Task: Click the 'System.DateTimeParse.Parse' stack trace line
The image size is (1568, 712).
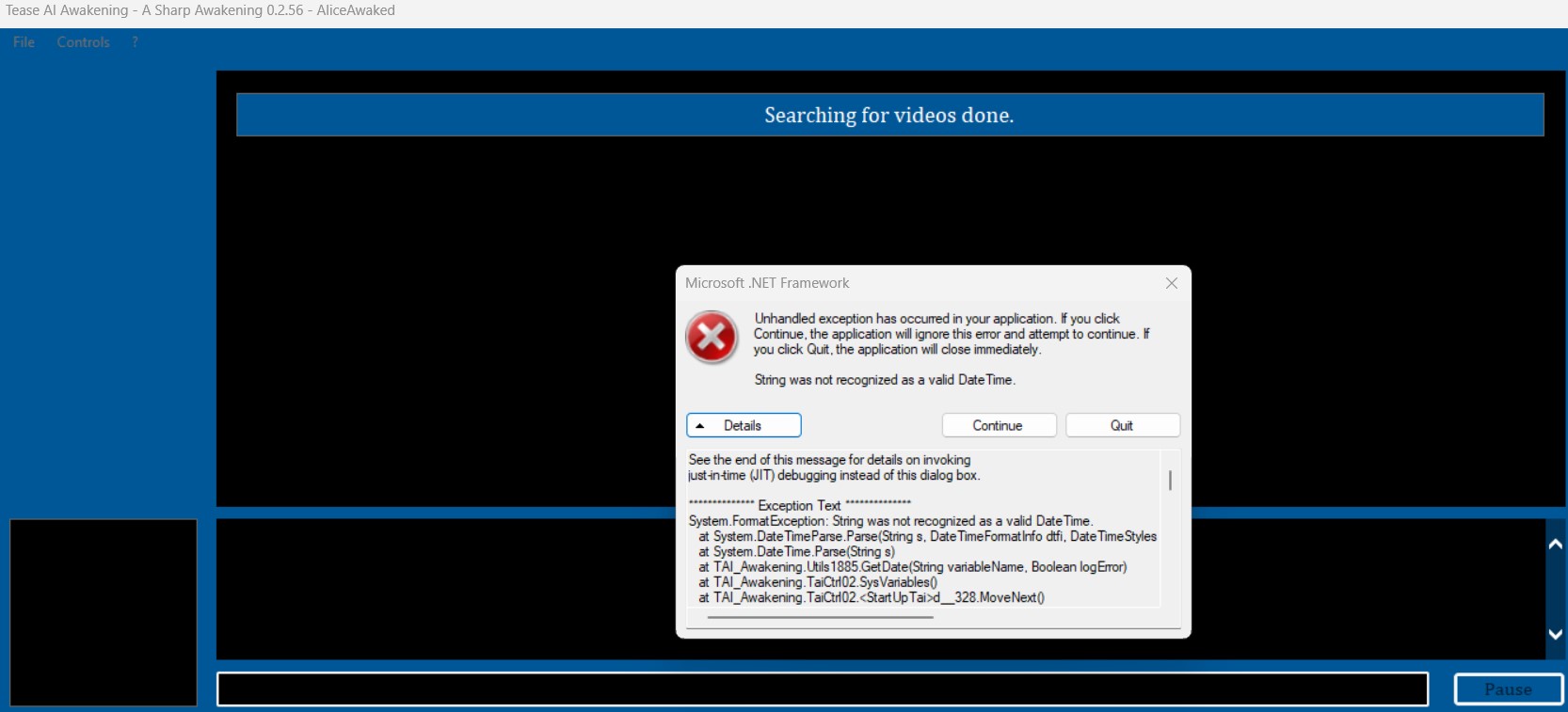Action: tap(927, 536)
